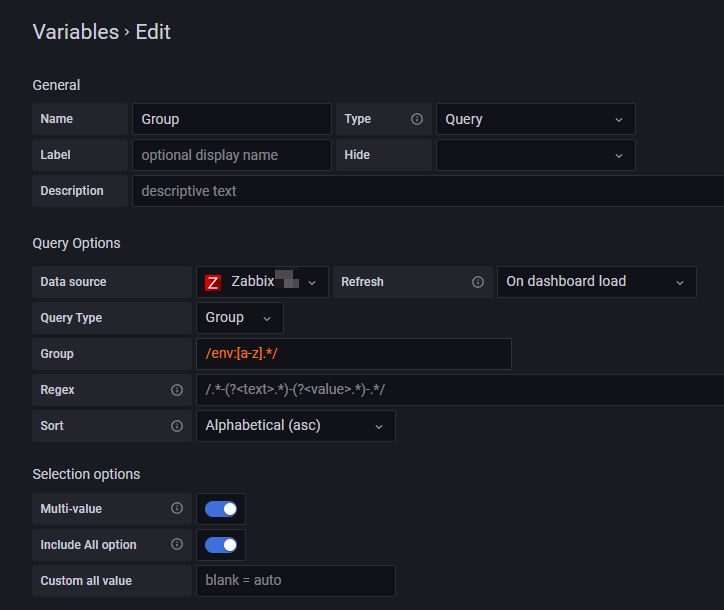This screenshot has height=610, width=724.
Task: Click the Description text field
Action: click(x=427, y=191)
